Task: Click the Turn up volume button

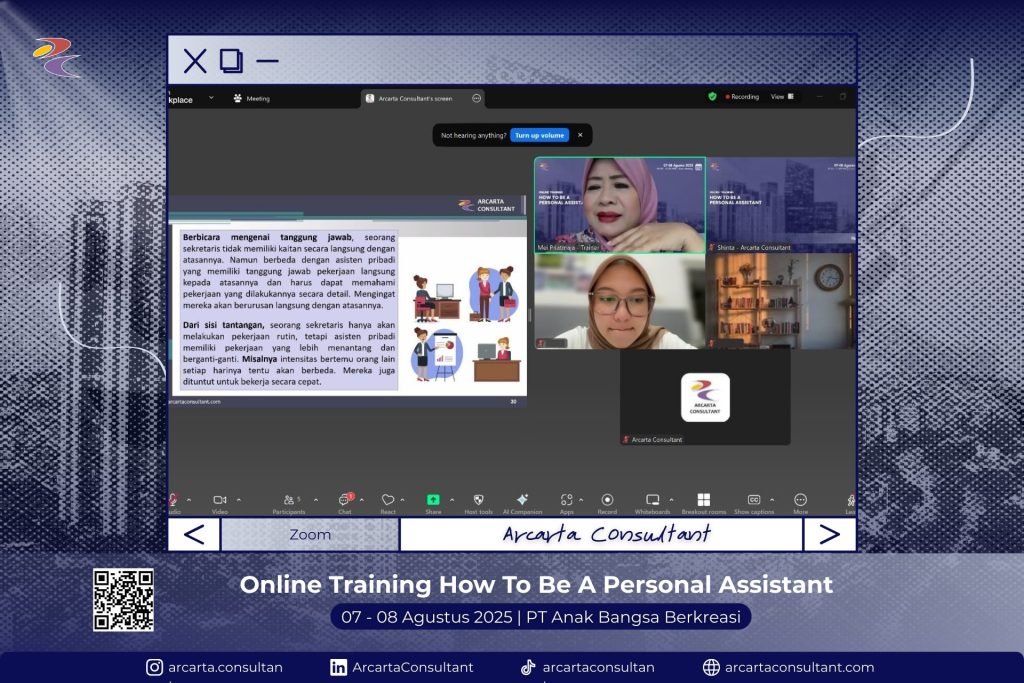Action: (539, 135)
